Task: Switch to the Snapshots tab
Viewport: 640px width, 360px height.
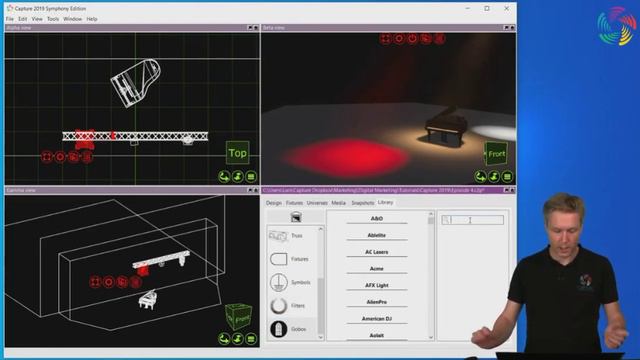Action: (363, 203)
